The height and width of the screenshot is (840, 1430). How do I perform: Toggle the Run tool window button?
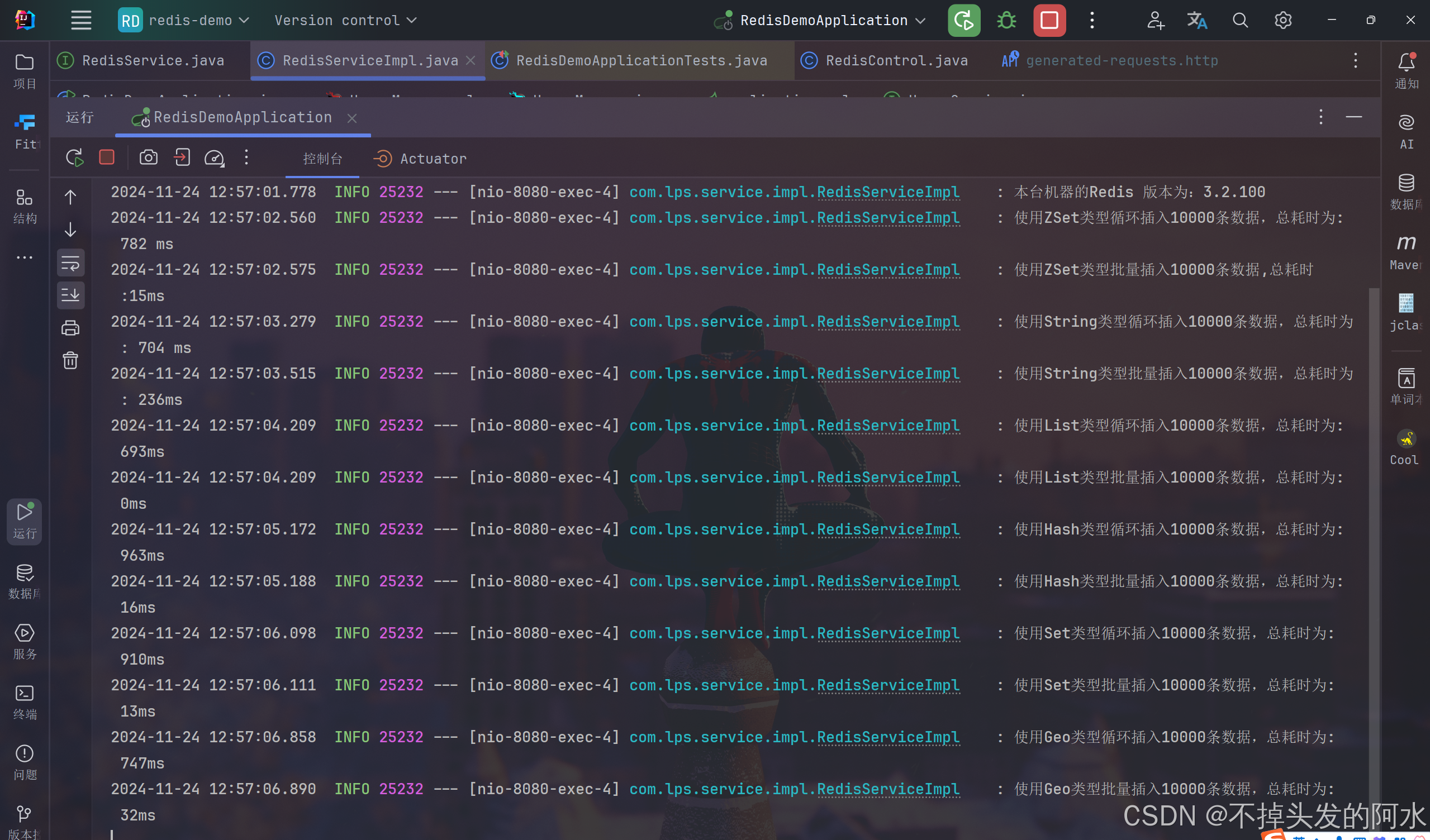pyautogui.click(x=25, y=521)
